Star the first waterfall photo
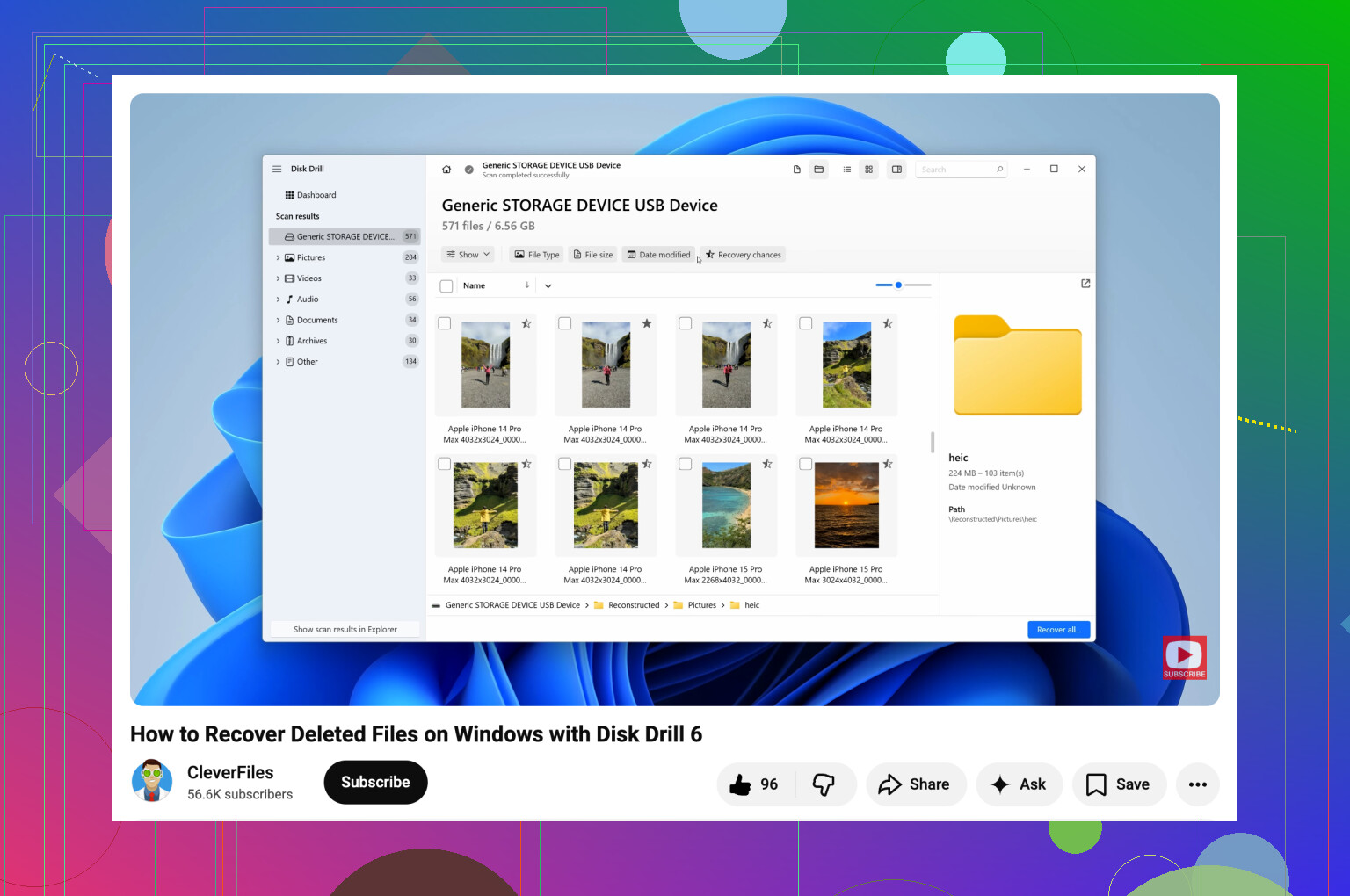Viewport: 1350px width, 896px height. (526, 323)
